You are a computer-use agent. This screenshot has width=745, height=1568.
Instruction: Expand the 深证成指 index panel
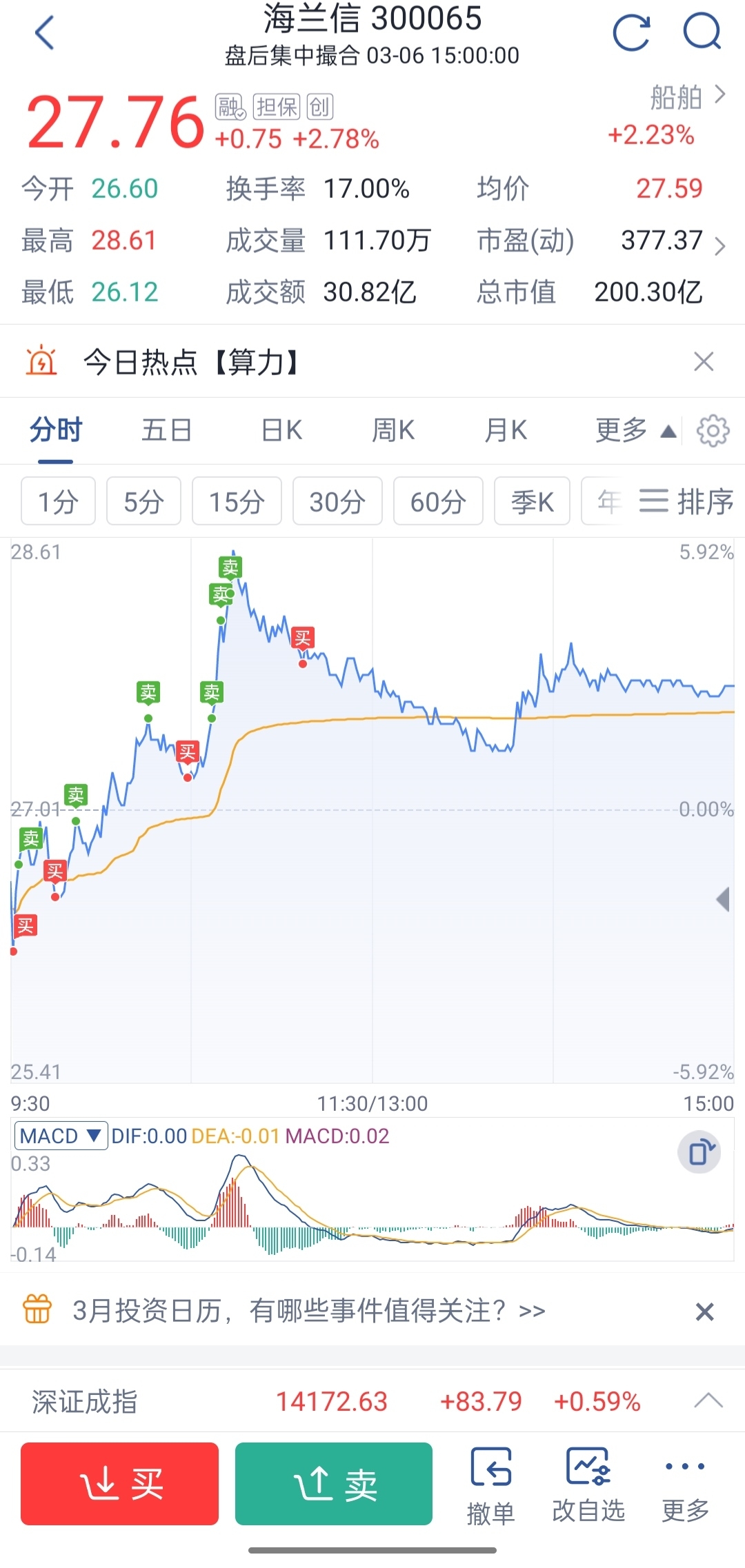click(x=708, y=1400)
